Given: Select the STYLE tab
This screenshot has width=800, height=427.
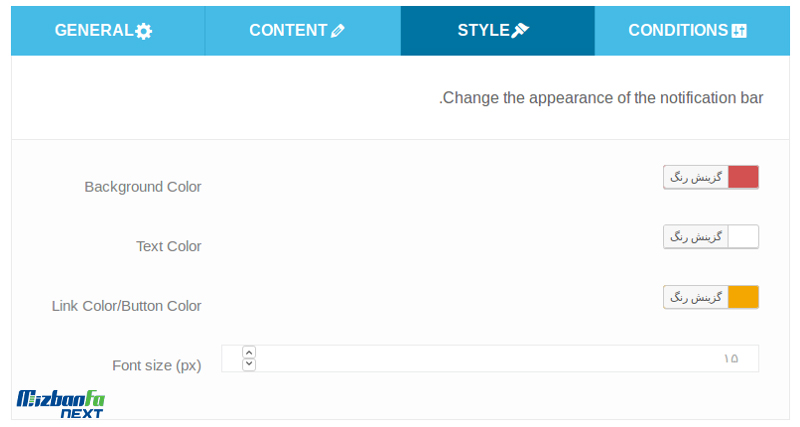Looking at the screenshot, I should (x=497, y=31).
